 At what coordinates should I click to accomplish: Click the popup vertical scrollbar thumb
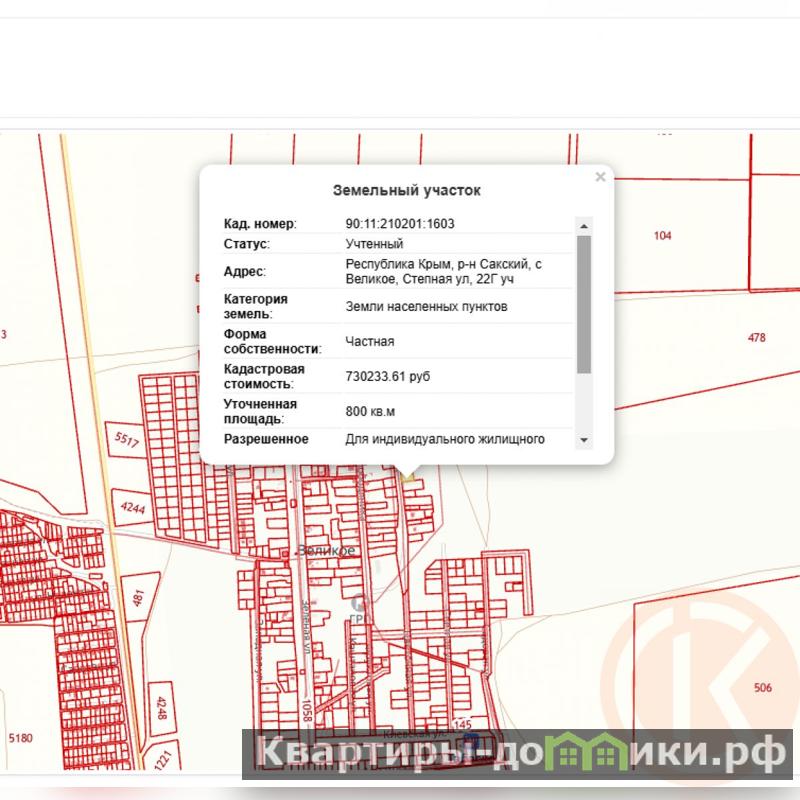tap(584, 300)
